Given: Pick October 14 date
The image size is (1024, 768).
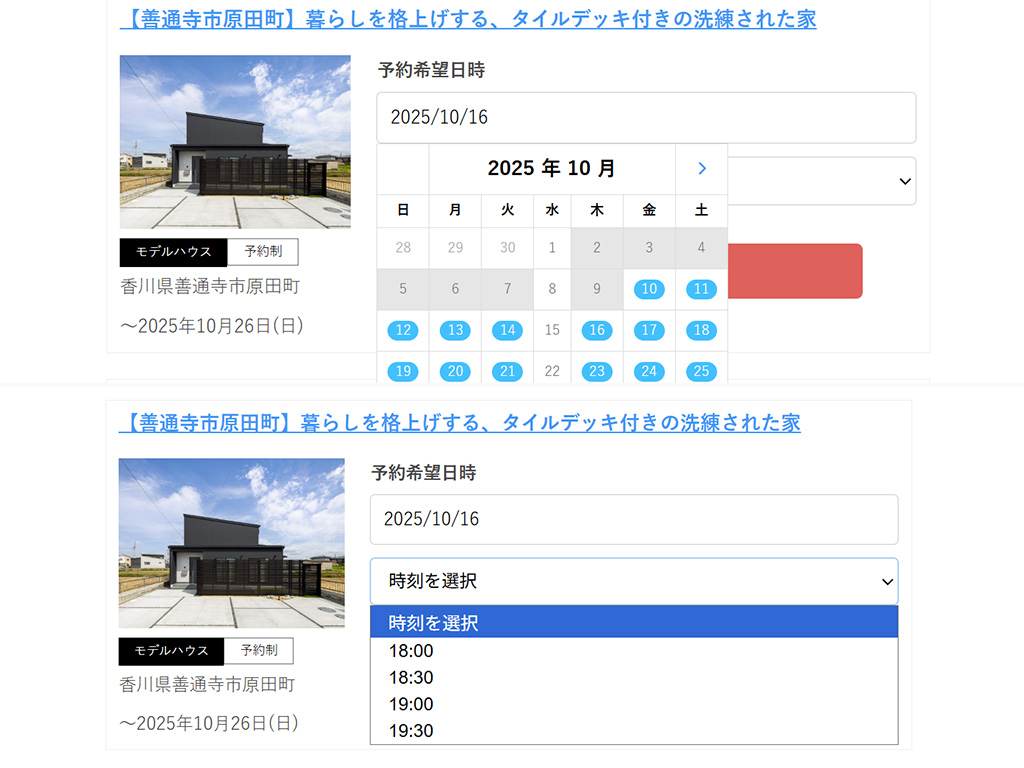Looking at the screenshot, I should coord(507,330).
